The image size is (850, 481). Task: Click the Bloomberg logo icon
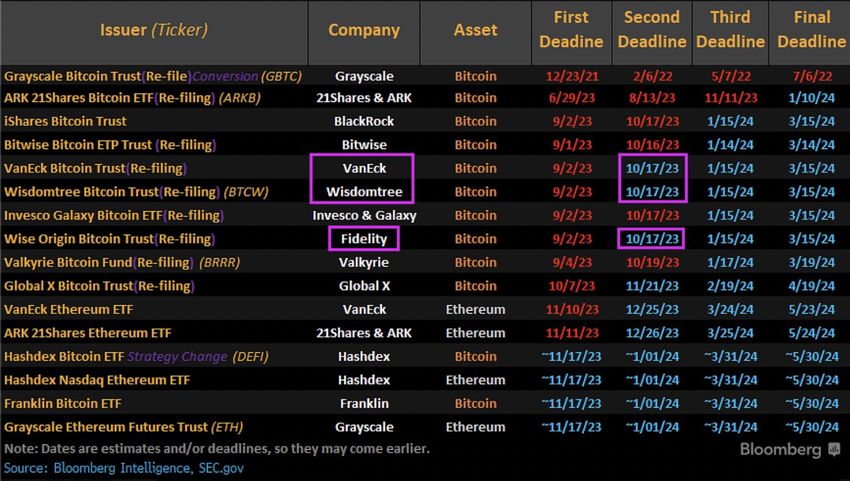[x=837, y=451]
